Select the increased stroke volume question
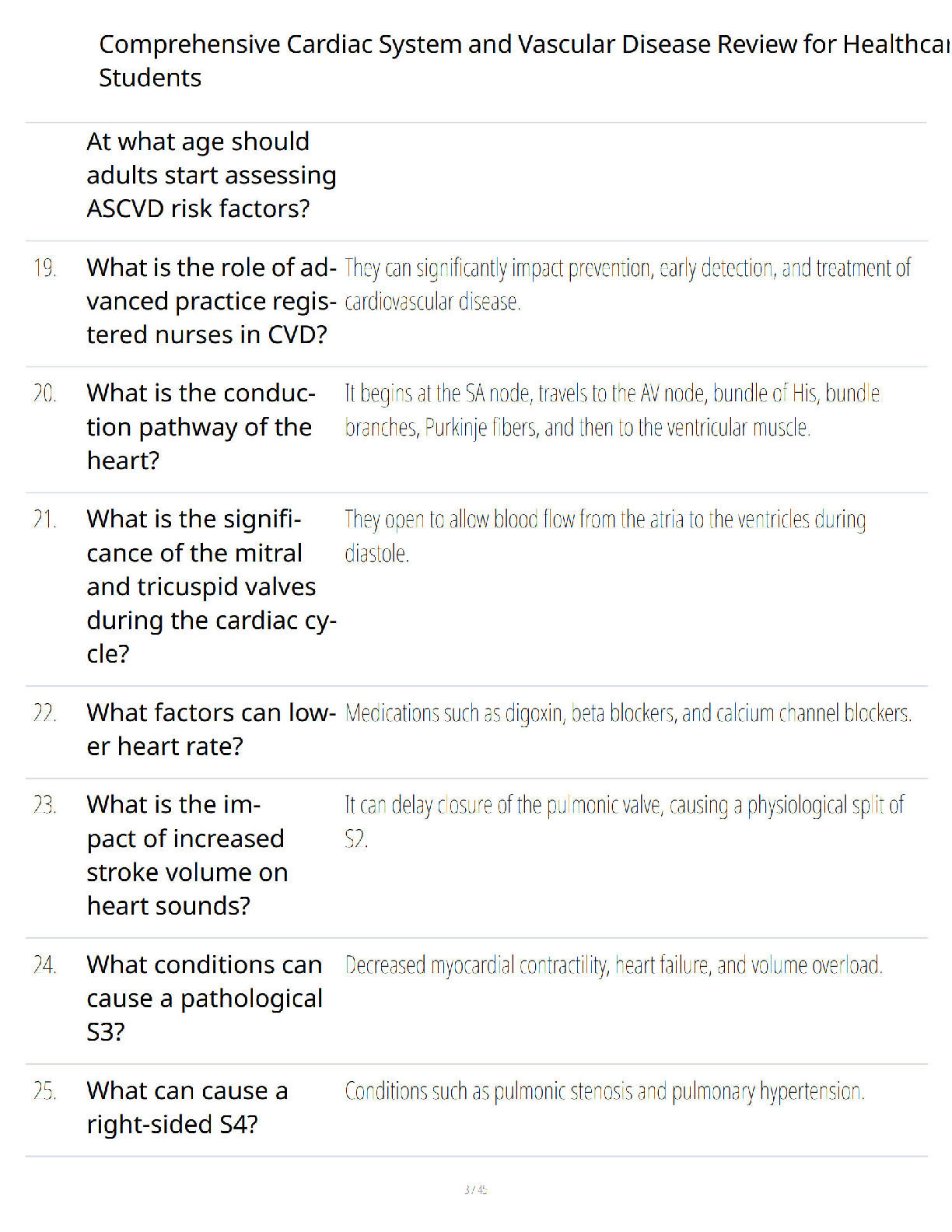The width and height of the screenshot is (952, 1232). [x=187, y=855]
